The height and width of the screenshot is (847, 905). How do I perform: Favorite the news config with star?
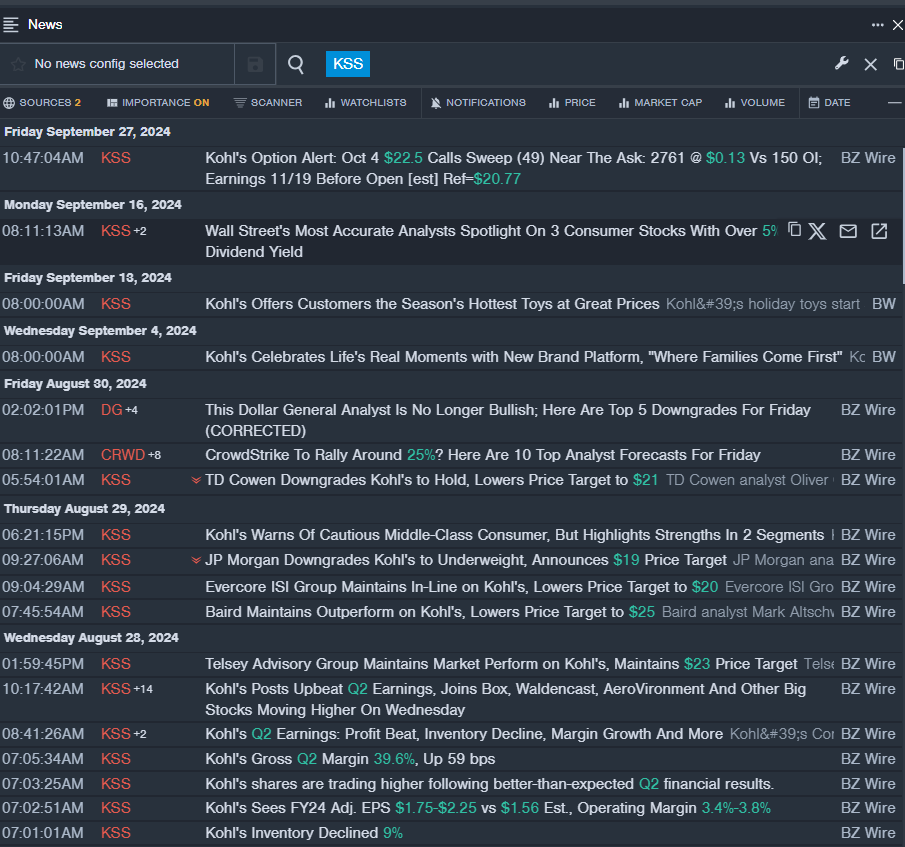pos(18,64)
